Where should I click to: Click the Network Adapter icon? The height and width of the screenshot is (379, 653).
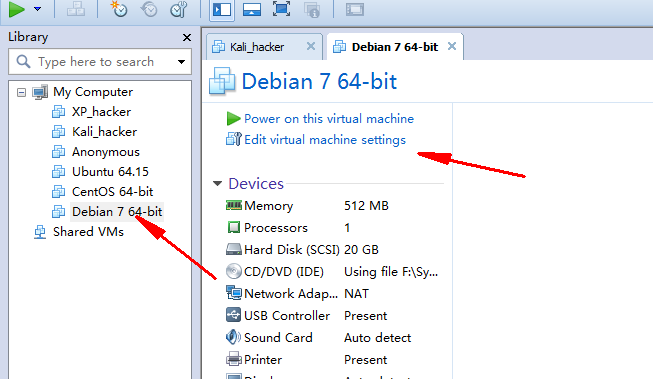click(234, 293)
